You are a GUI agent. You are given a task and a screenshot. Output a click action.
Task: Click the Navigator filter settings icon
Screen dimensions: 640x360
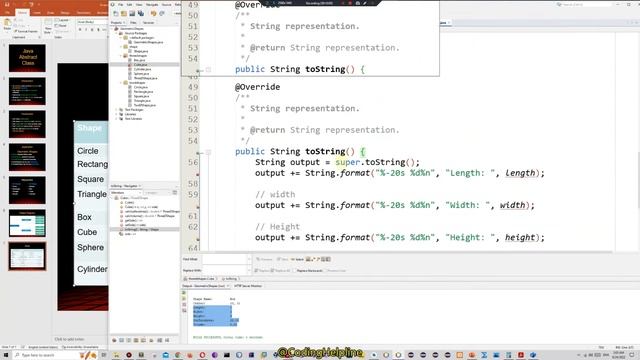175,193
